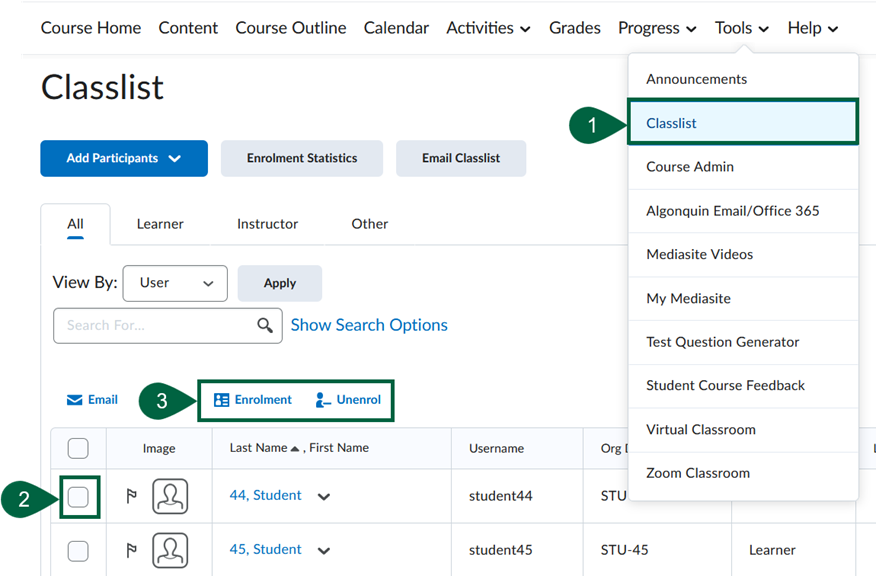Check the checkbox for student 45
The height and width of the screenshot is (576, 876).
point(77,549)
